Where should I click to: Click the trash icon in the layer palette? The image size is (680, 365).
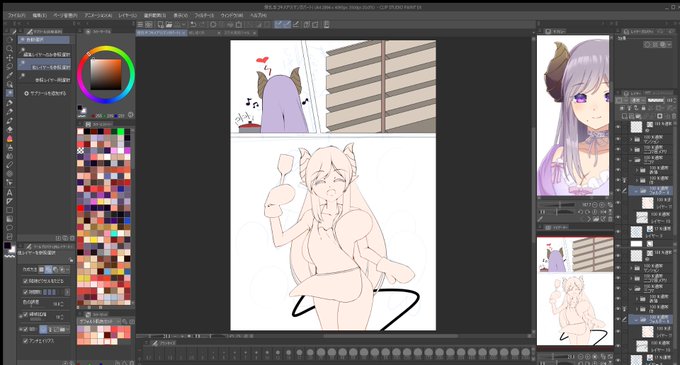pyautogui.click(x=673, y=116)
